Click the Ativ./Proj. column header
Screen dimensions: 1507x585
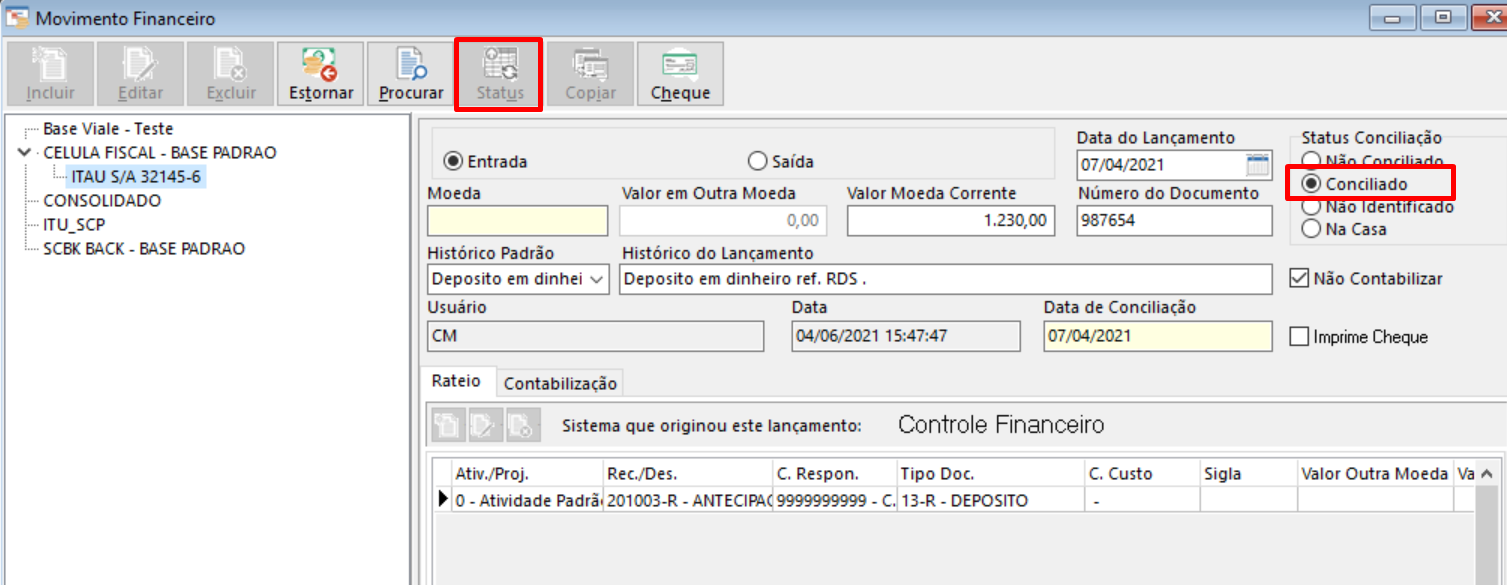pos(527,474)
